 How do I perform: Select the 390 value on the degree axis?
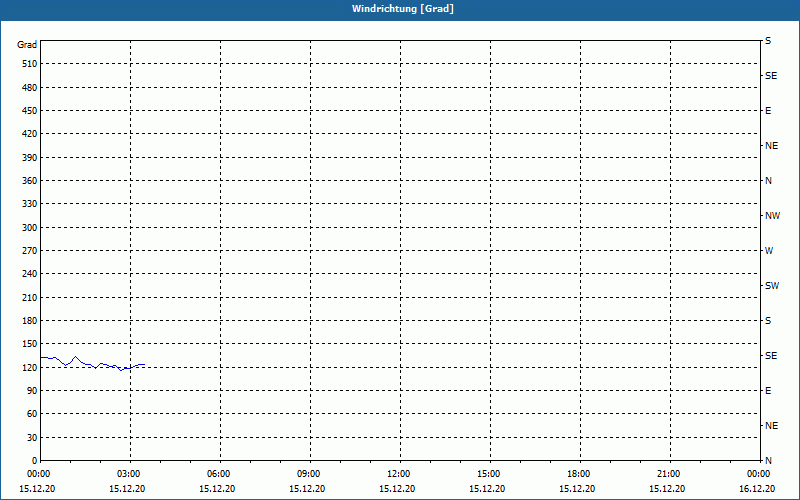pyautogui.click(x=30, y=158)
